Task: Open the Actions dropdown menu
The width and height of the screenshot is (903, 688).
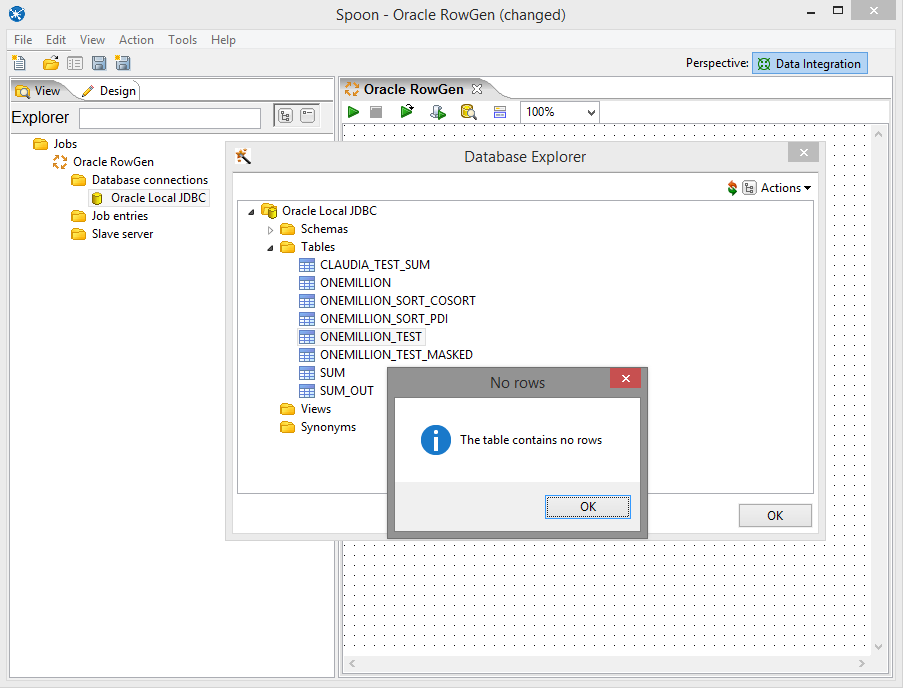Action: (x=786, y=188)
